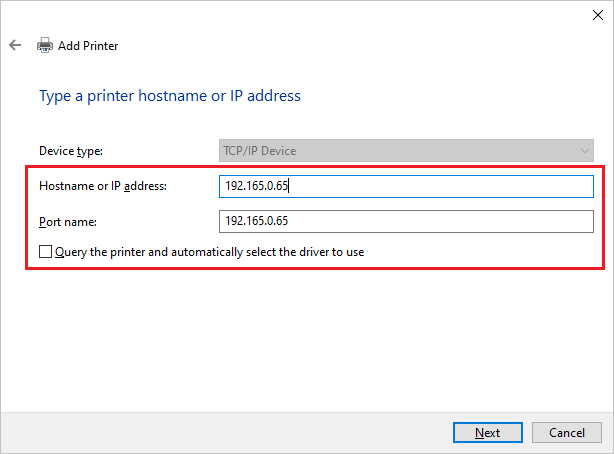Screen dimensions: 614x454
Task: Click the 192.165.0.65 text in the Hostname field
Action: [256, 186]
